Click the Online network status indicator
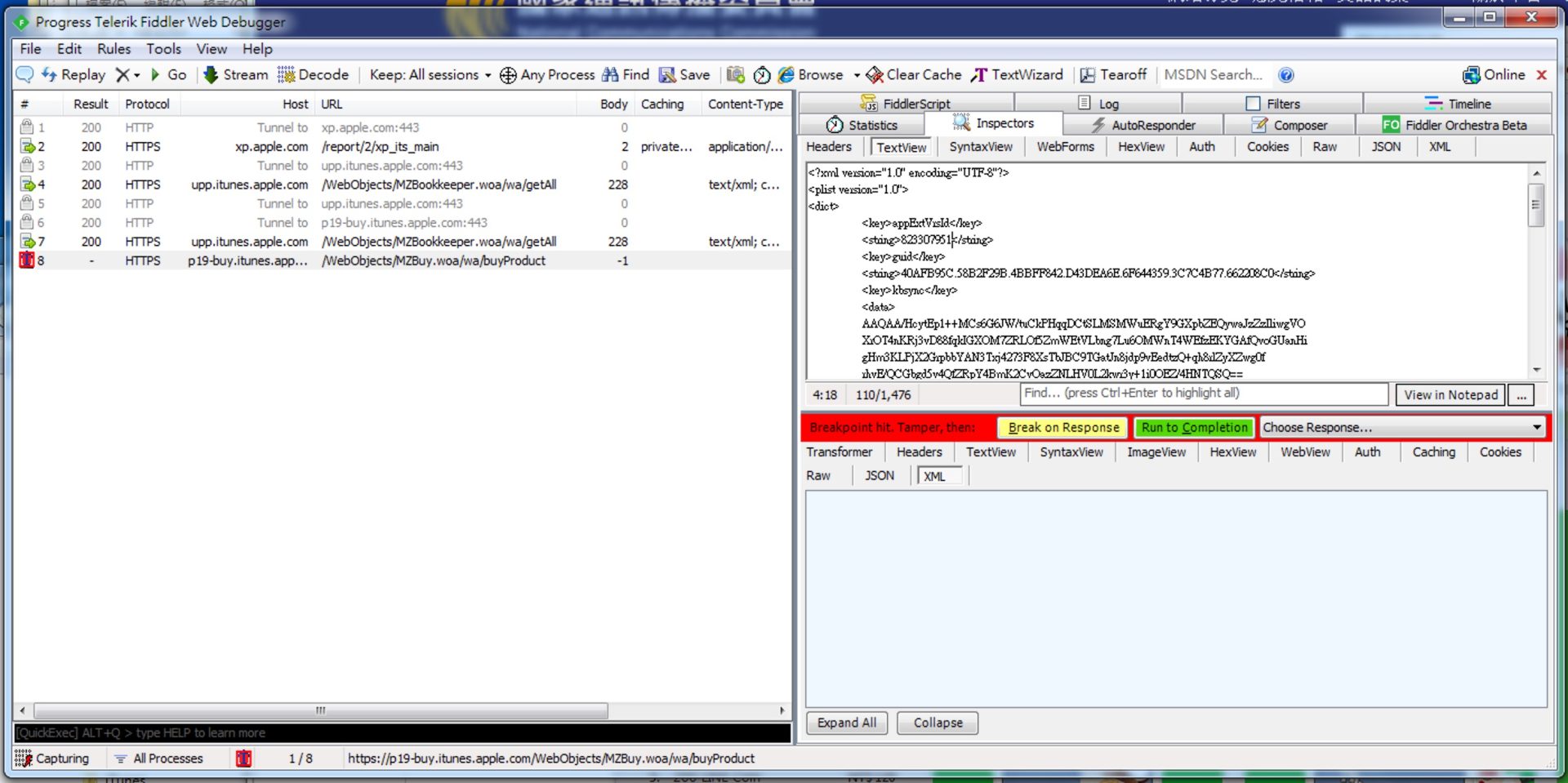This screenshot has height=783, width=1568. pyautogui.click(x=1494, y=75)
